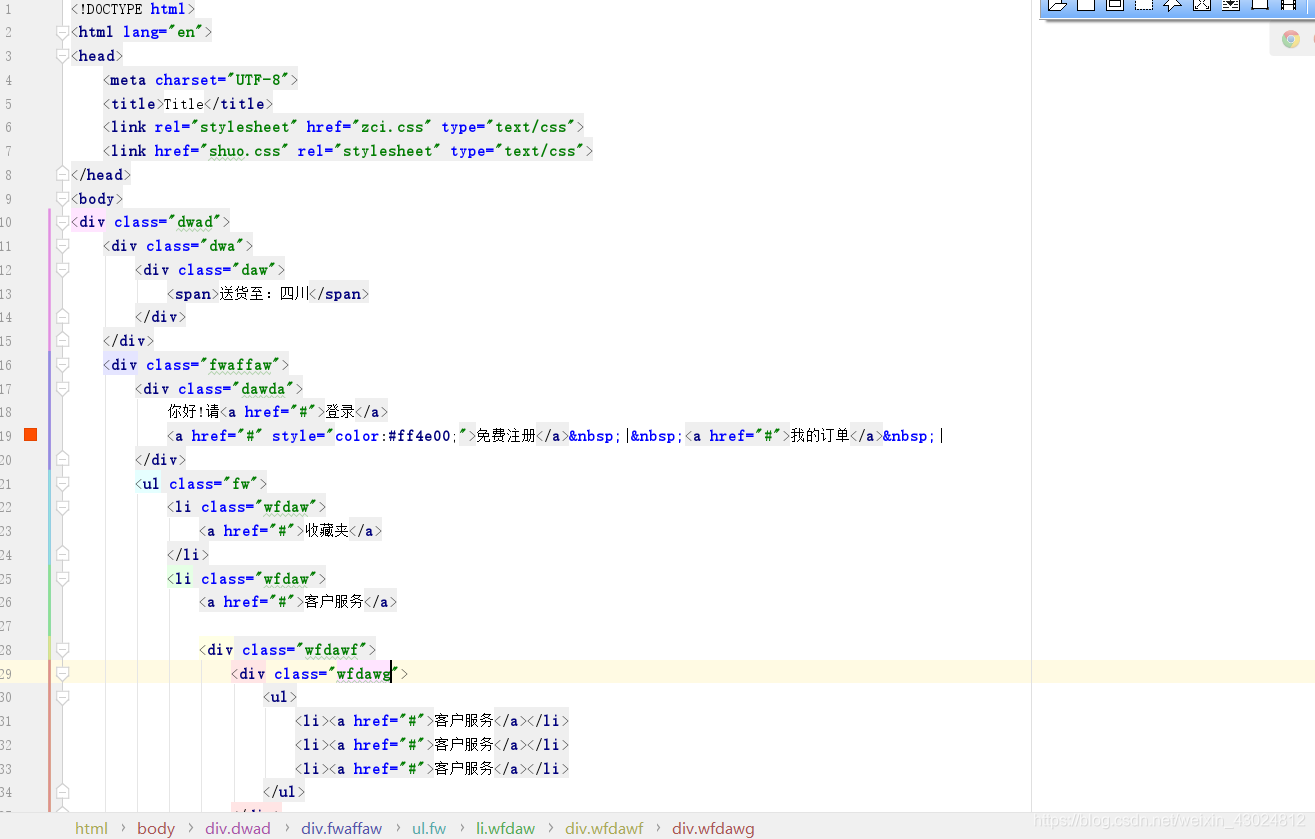Collapse the div class="wfdawf" fold marker
Screen dimensions: 1315x839
[x=63, y=650]
